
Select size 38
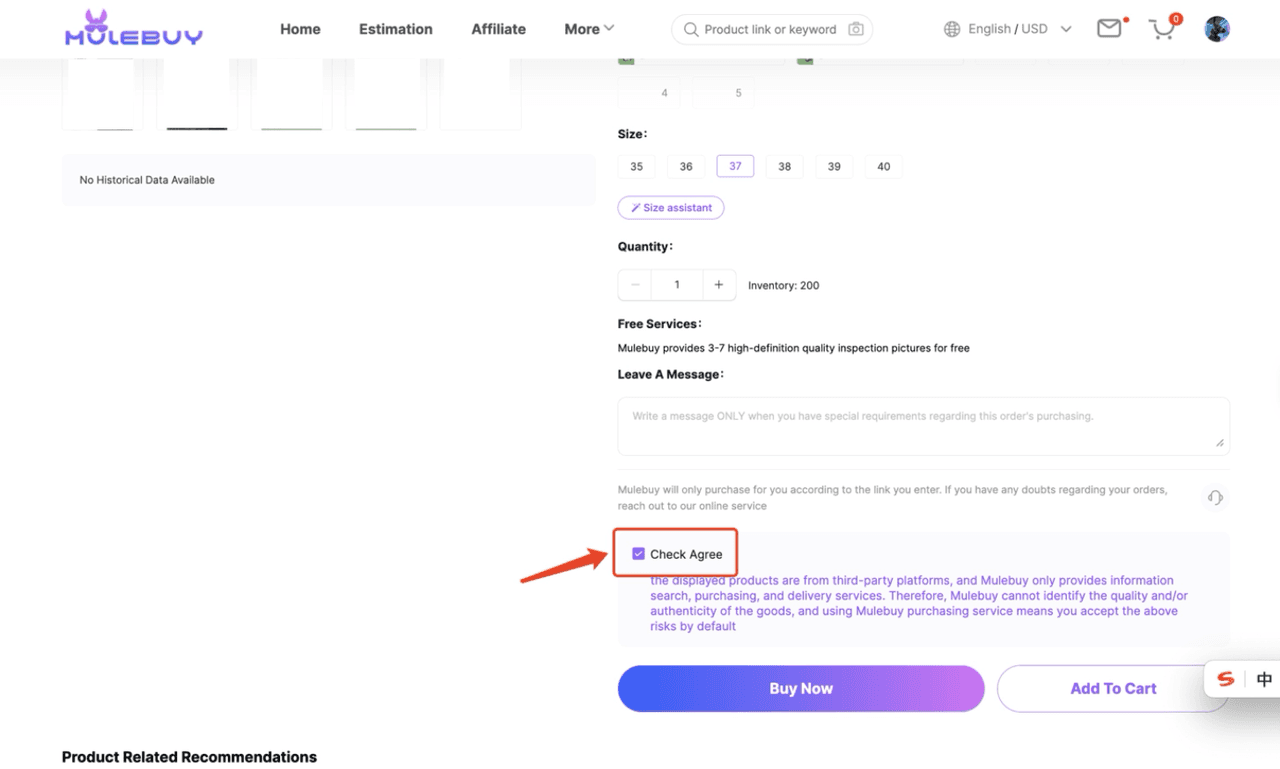(x=784, y=166)
